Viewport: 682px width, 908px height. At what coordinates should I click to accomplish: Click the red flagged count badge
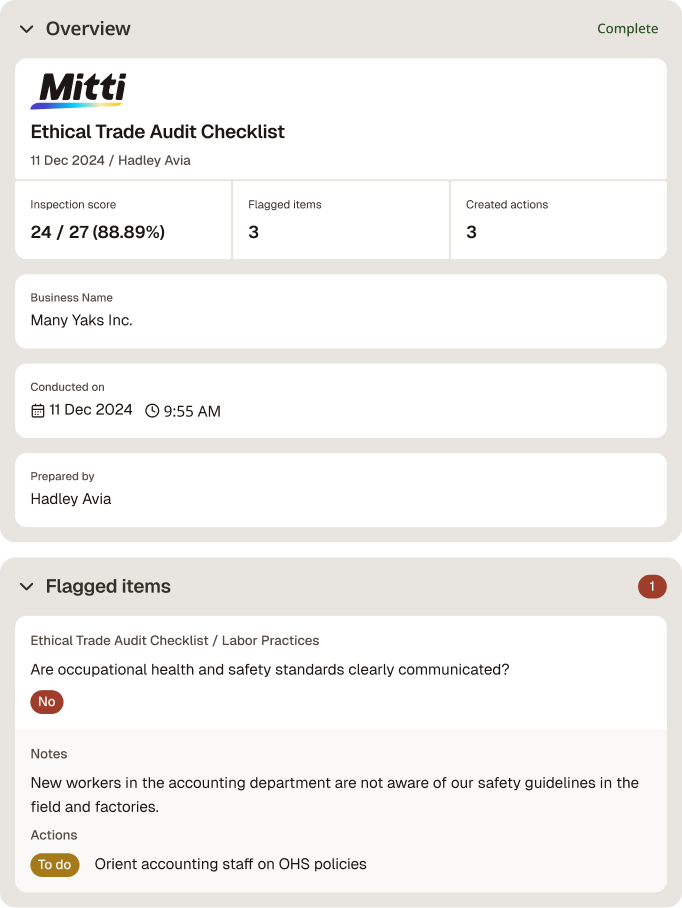pos(652,587)
